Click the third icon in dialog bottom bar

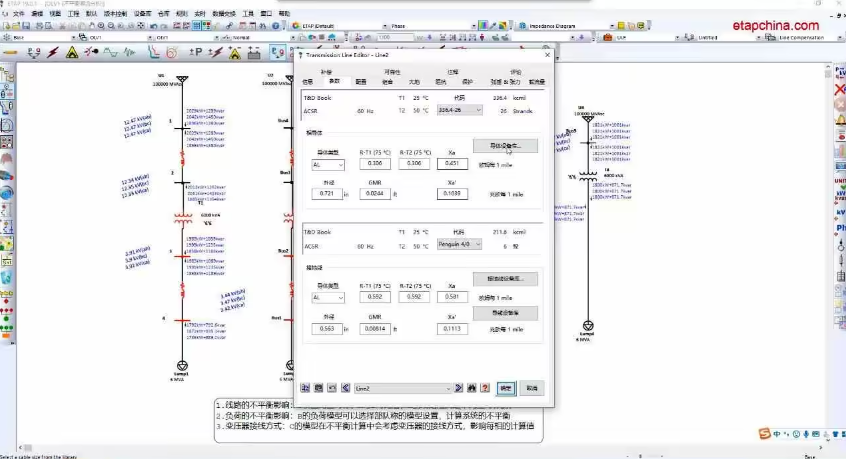coord(332,387)
